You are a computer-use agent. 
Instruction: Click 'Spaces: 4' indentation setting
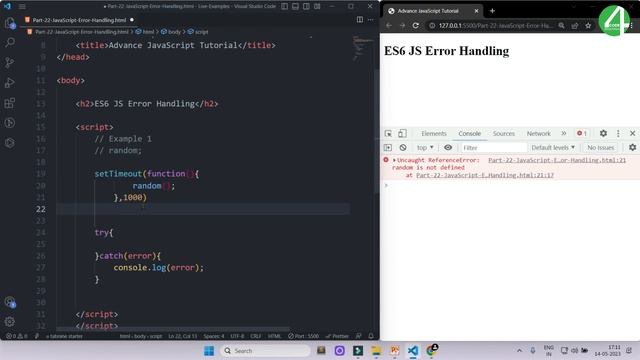(214, 336)
